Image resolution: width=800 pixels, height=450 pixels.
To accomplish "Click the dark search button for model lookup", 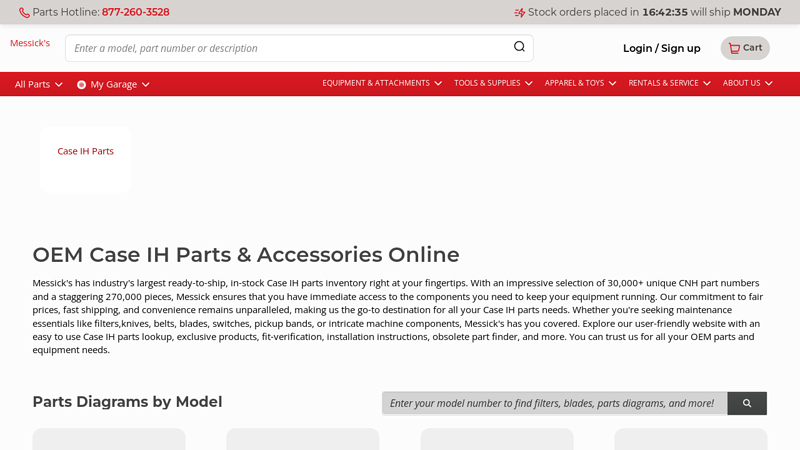I will click(747, 404).
